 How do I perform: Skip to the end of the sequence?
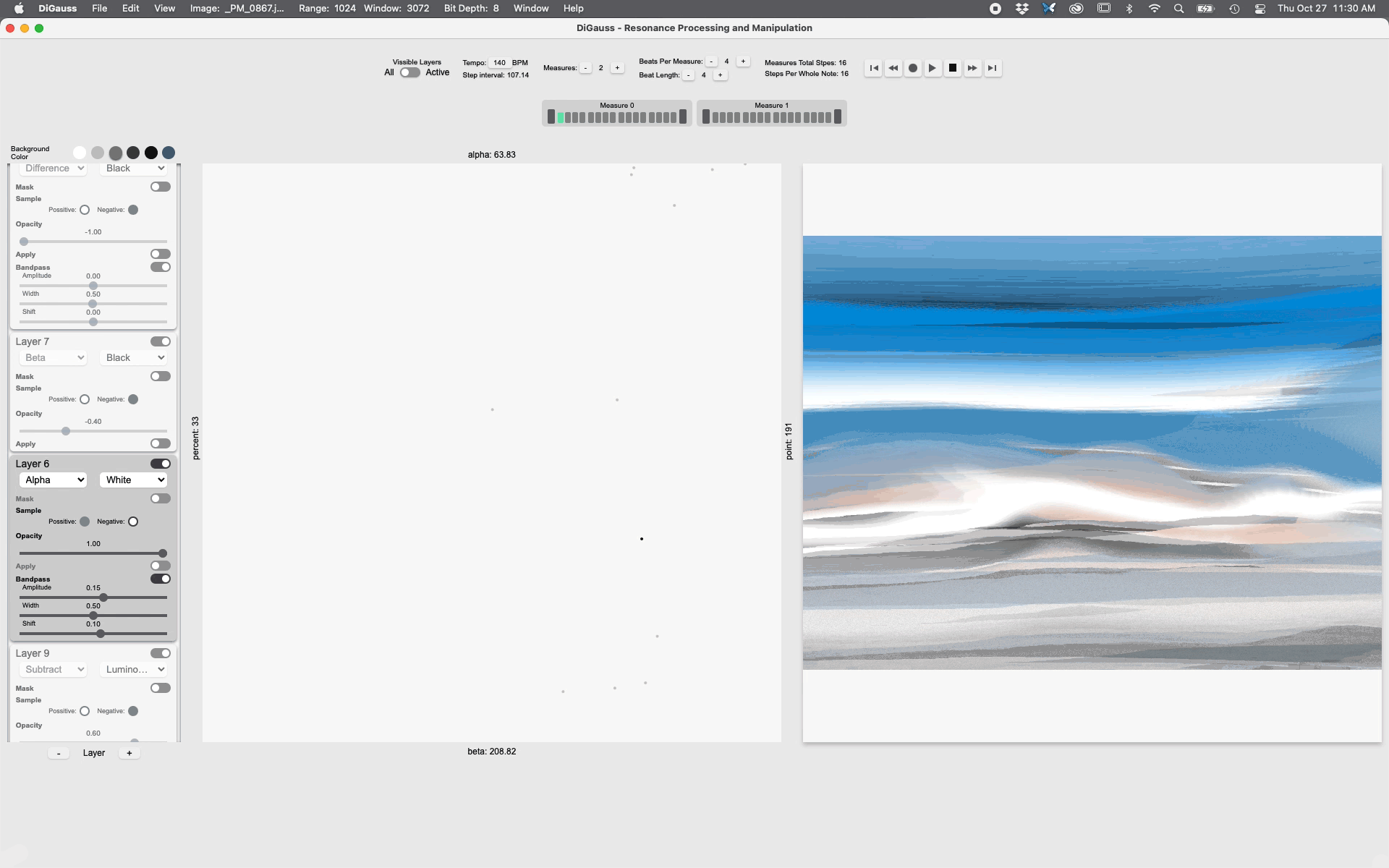click(x=993, y=68)
